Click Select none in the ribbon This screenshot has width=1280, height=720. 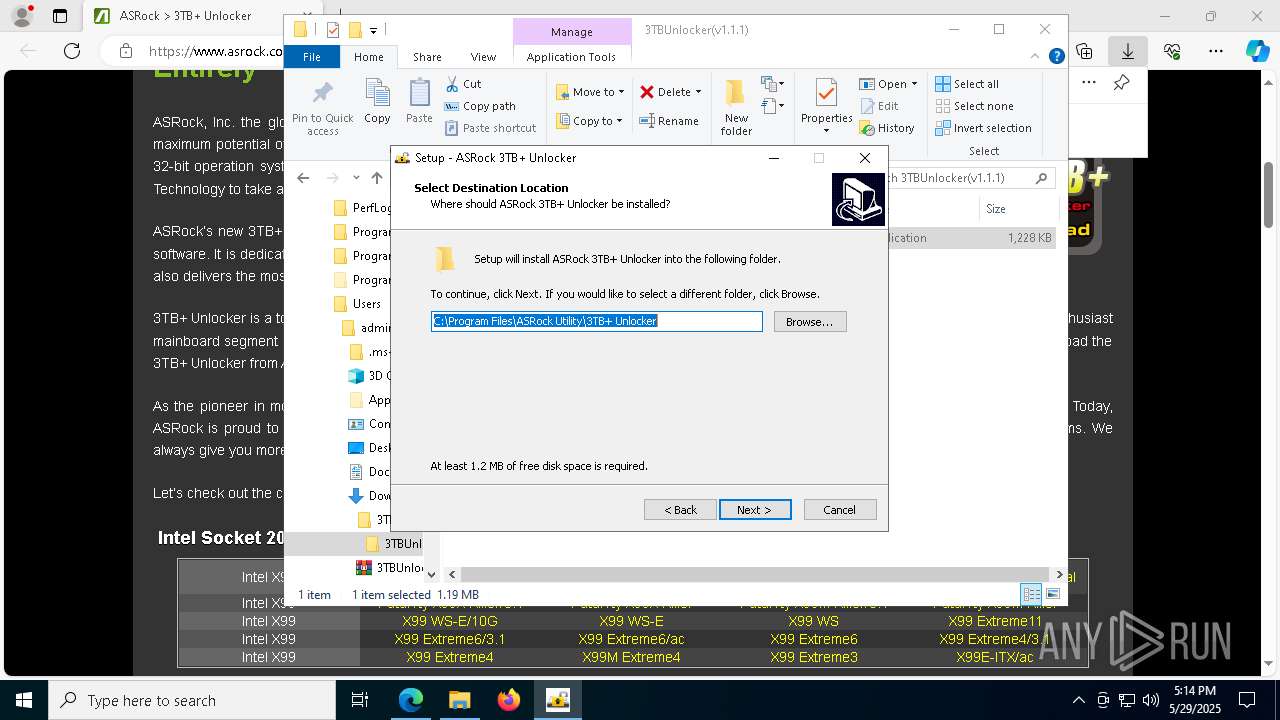coord(975,106)
